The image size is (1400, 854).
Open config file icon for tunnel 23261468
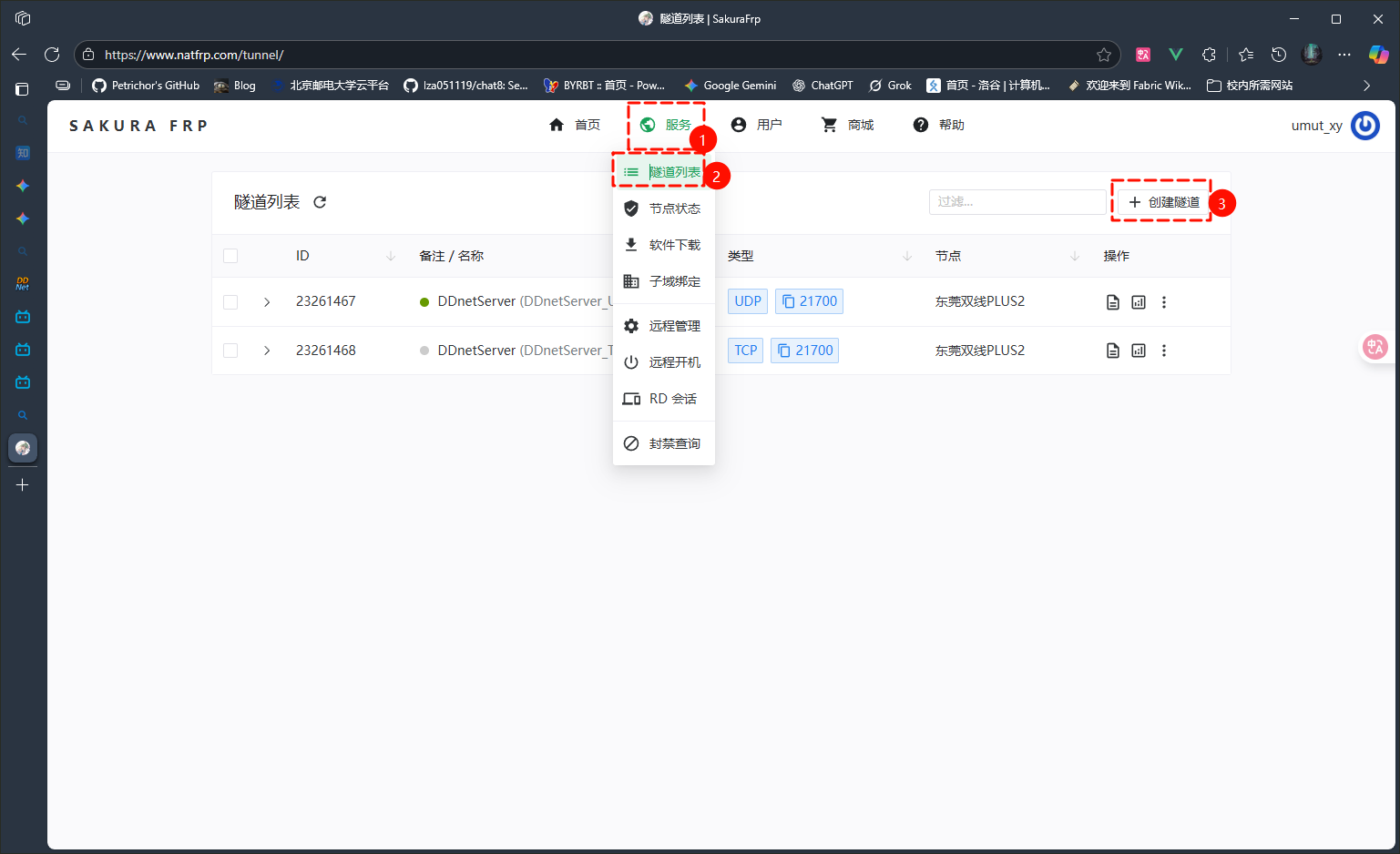[1112, 351]
